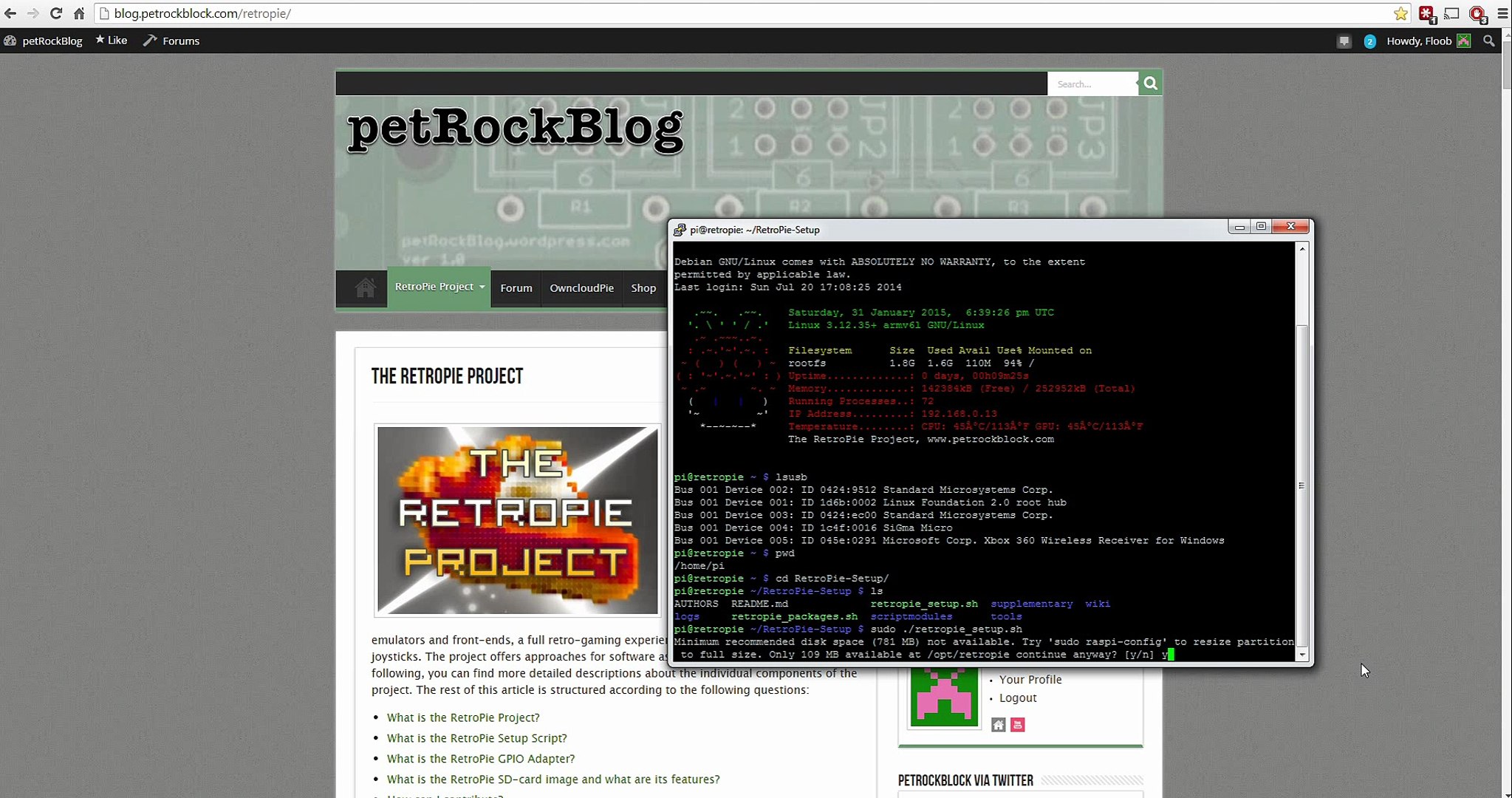Open the Forum menu item
Viewport: 1512px width, 798px height.
tap(516, 288)
